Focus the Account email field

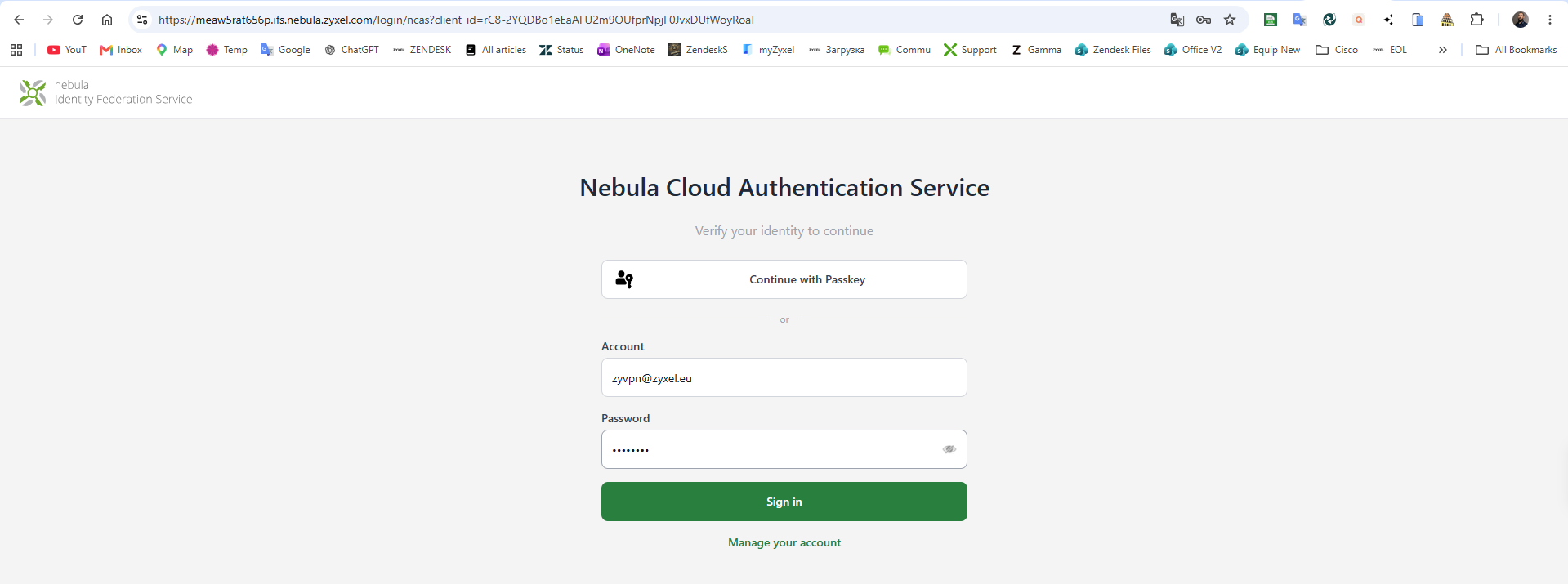pyautogui.click(x=784, y=377)
